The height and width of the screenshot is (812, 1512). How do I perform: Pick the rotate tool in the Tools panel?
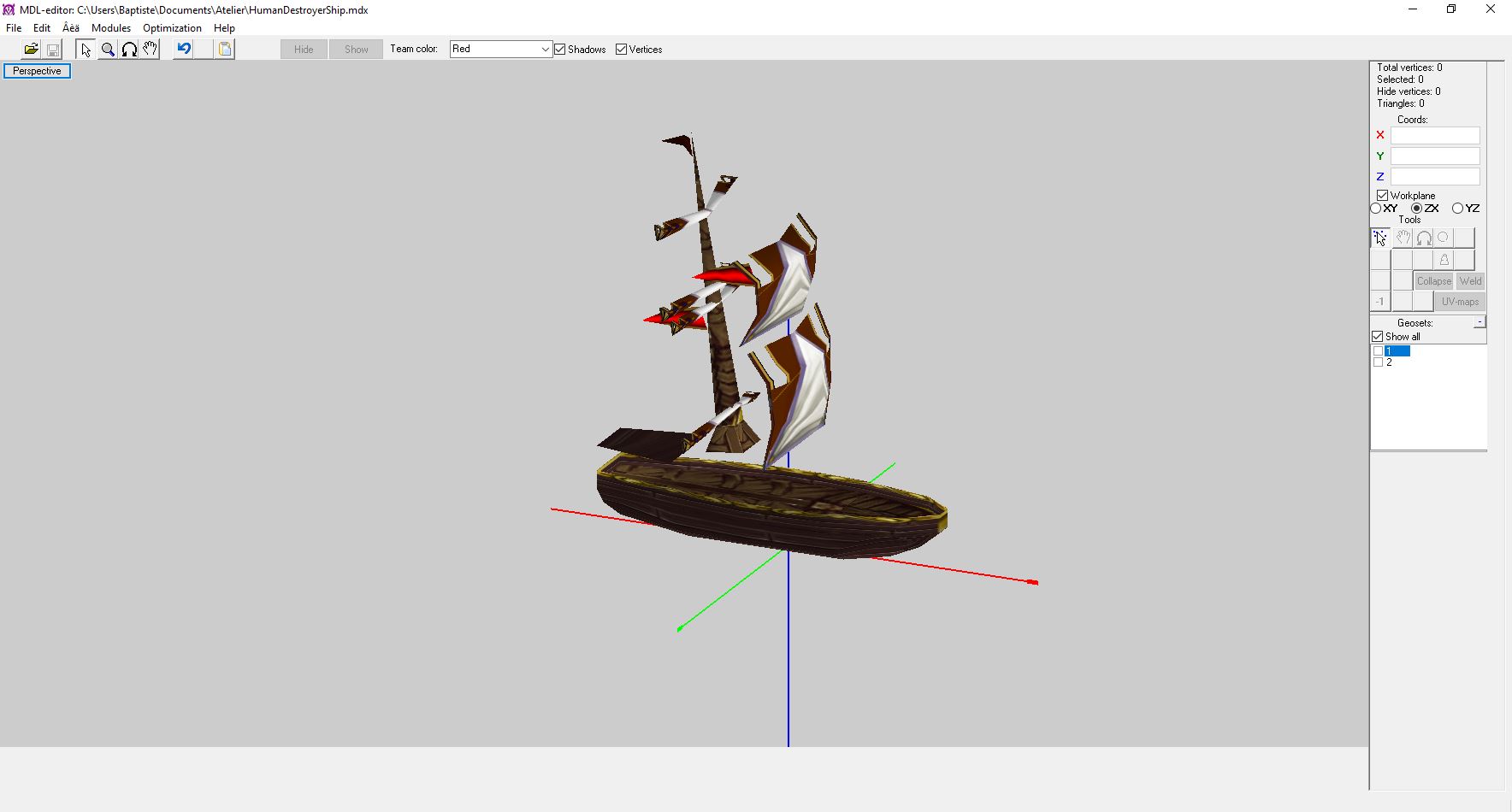click(x=1424, y=238)
